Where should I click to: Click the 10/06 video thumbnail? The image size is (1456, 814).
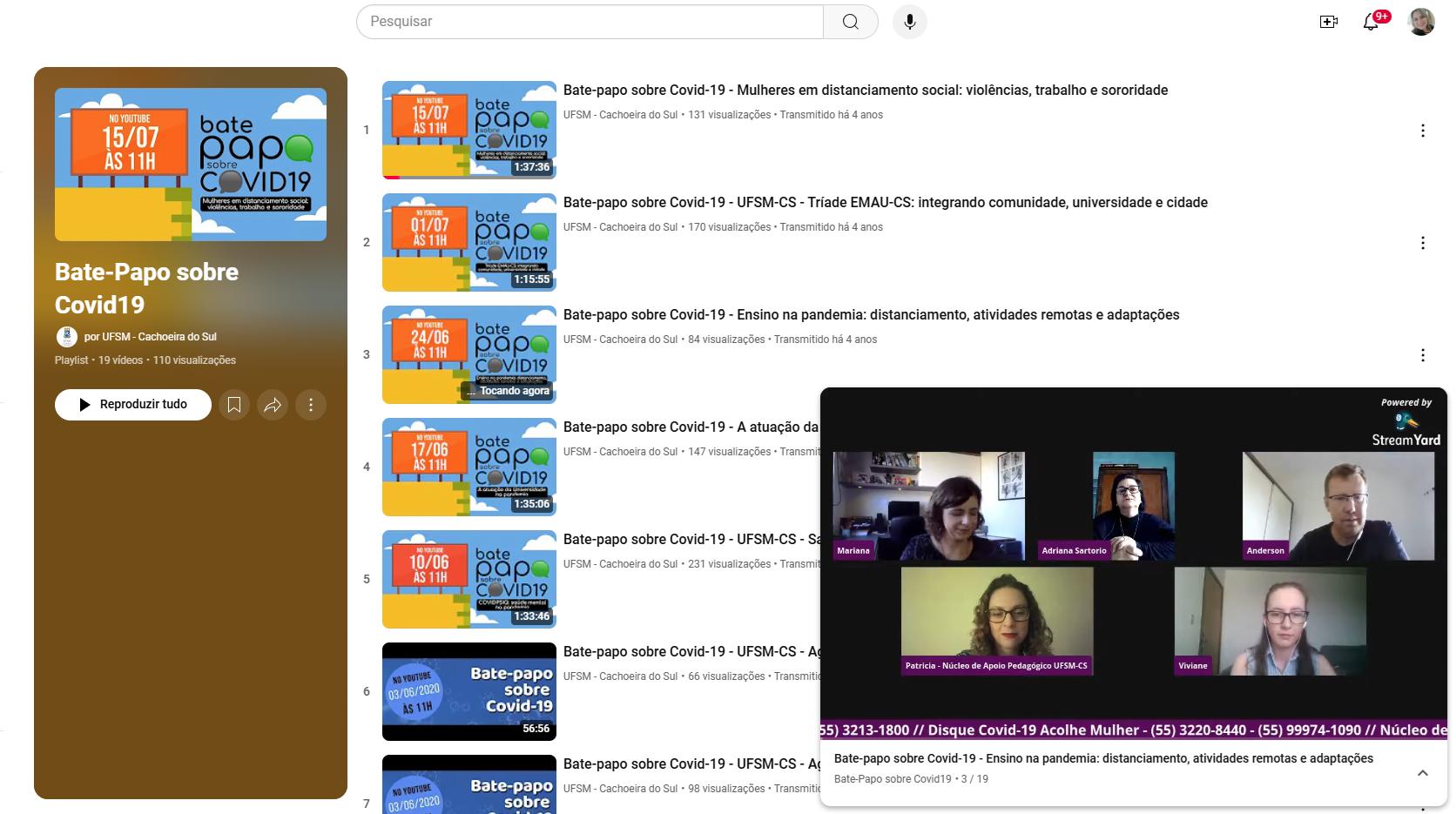[468, 579]
